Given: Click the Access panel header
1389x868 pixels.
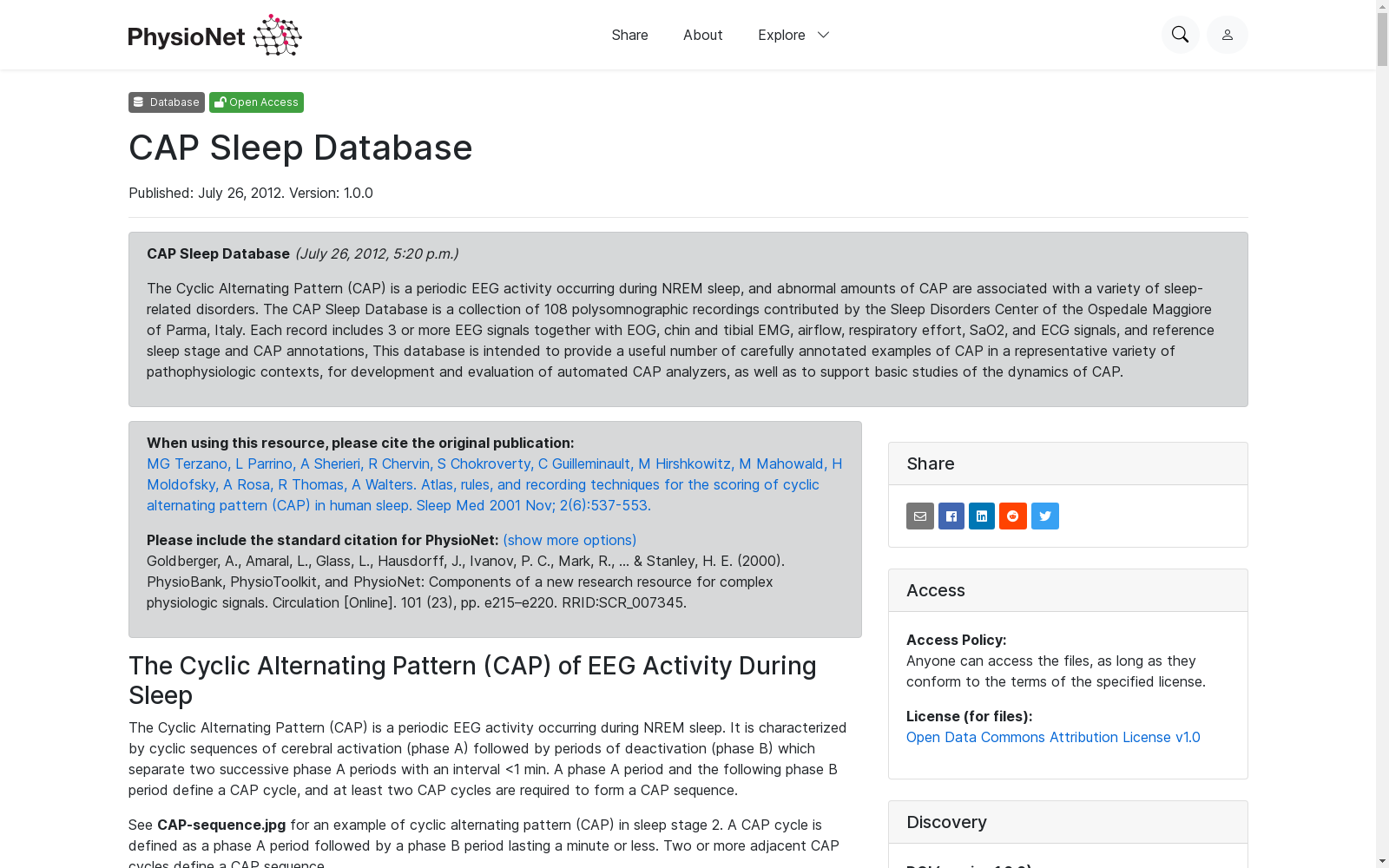Looking at the screenshot, I should [1068, 590].
